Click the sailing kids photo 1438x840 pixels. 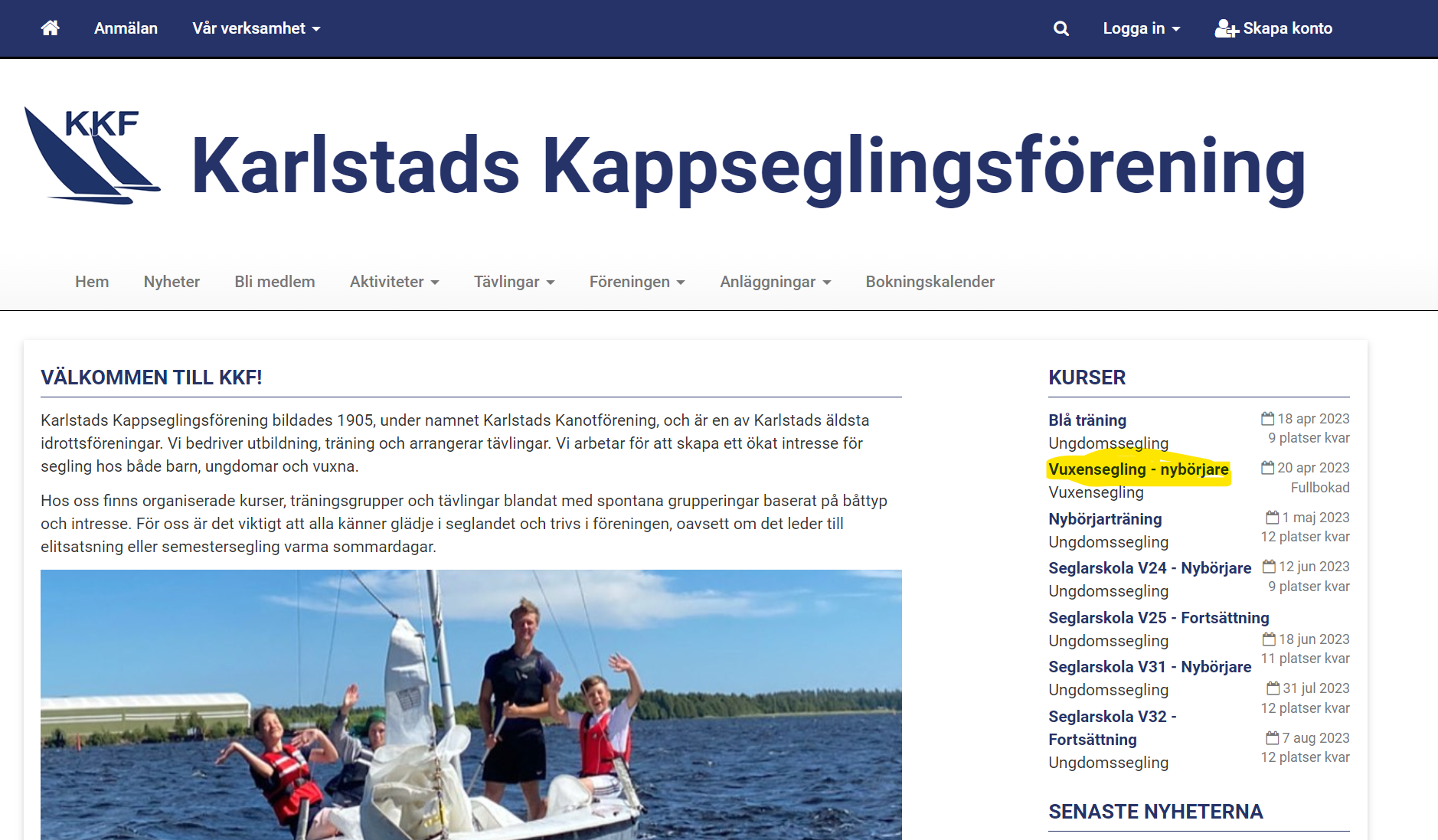coord(471,704)
